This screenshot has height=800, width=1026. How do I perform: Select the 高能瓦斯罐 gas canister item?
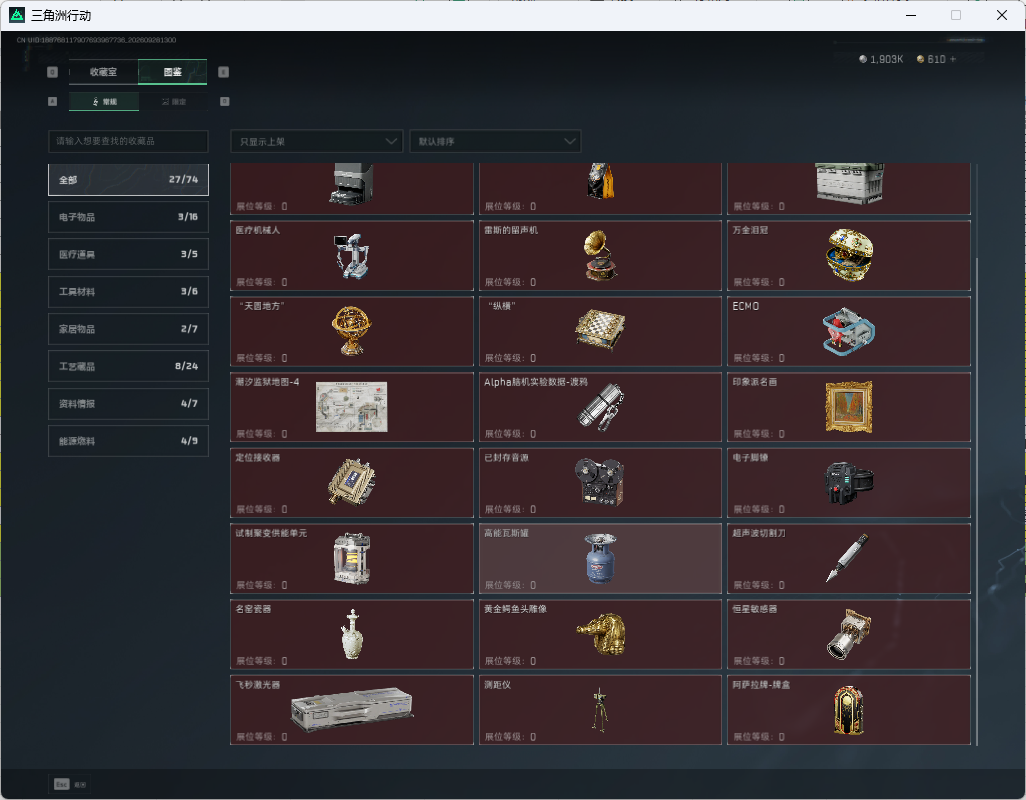[600, 559]
